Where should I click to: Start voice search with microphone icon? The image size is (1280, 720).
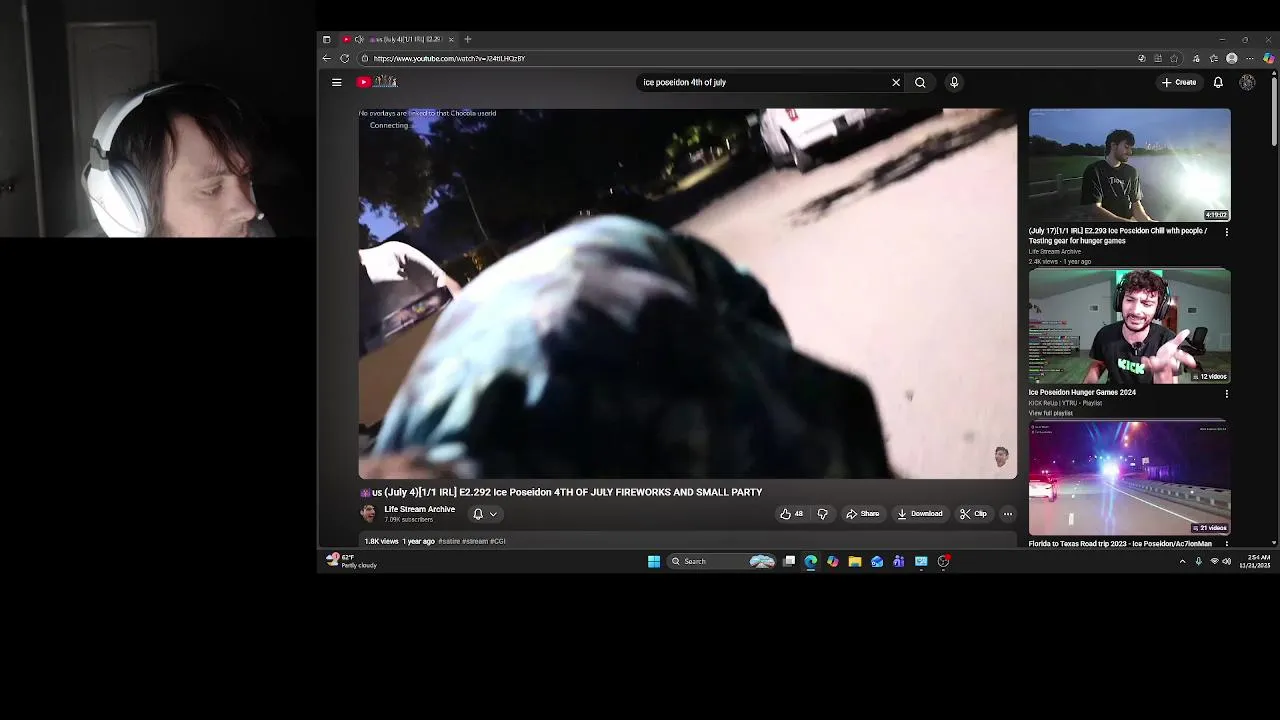[x=954, y=82]
